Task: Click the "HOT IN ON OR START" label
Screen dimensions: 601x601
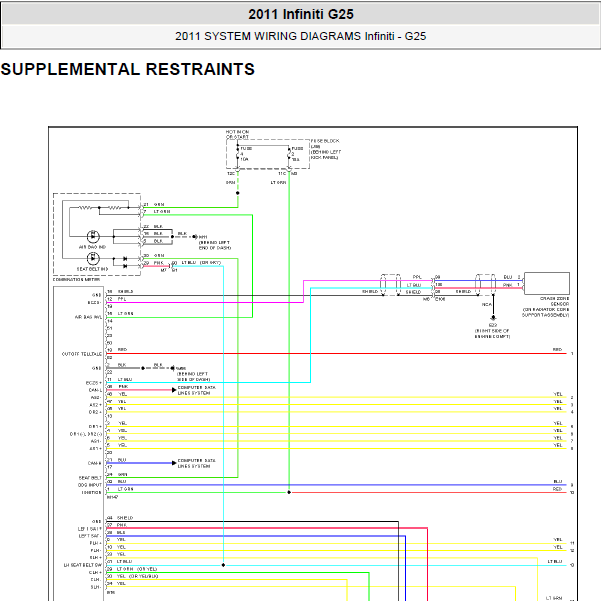Action: (237, 134)
